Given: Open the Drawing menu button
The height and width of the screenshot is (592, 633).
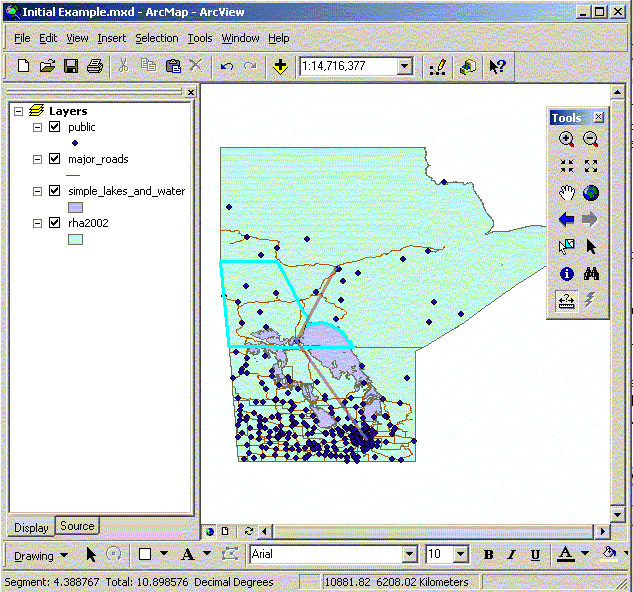Looking at the screenshot, I should 40,555.
